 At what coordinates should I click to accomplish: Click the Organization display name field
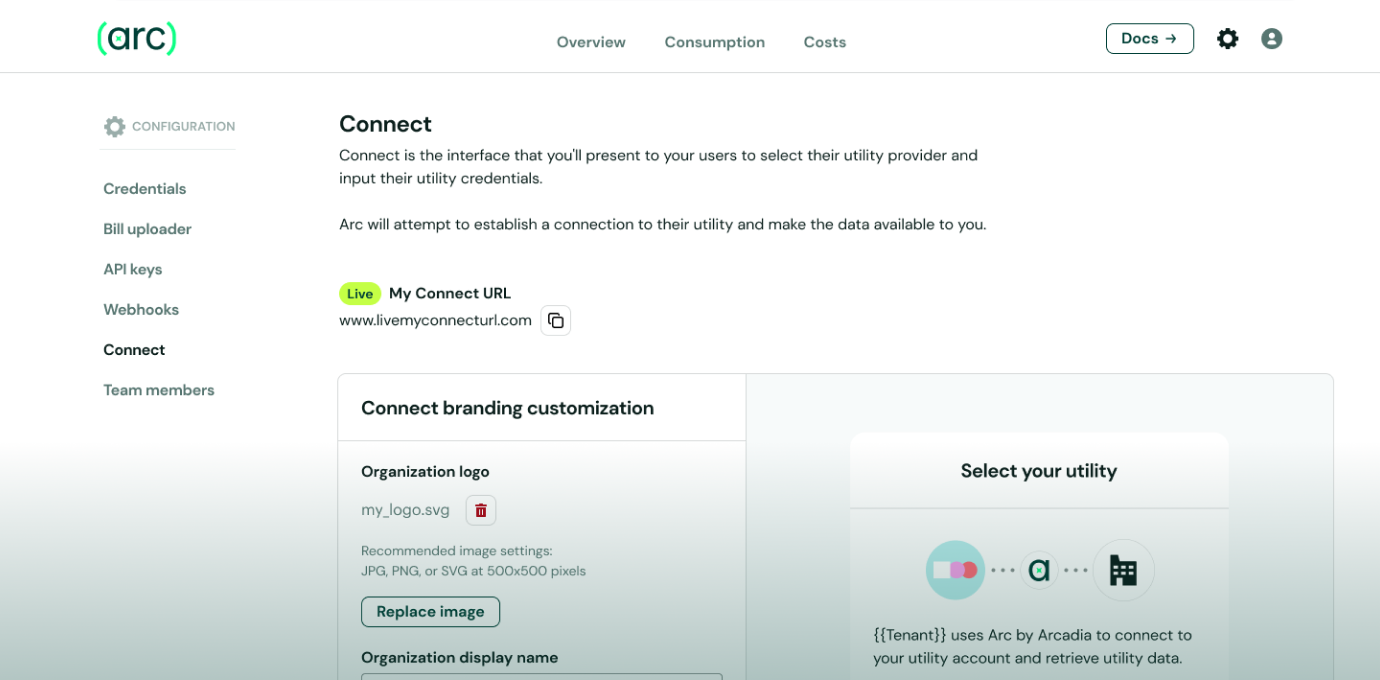point(541,676)
